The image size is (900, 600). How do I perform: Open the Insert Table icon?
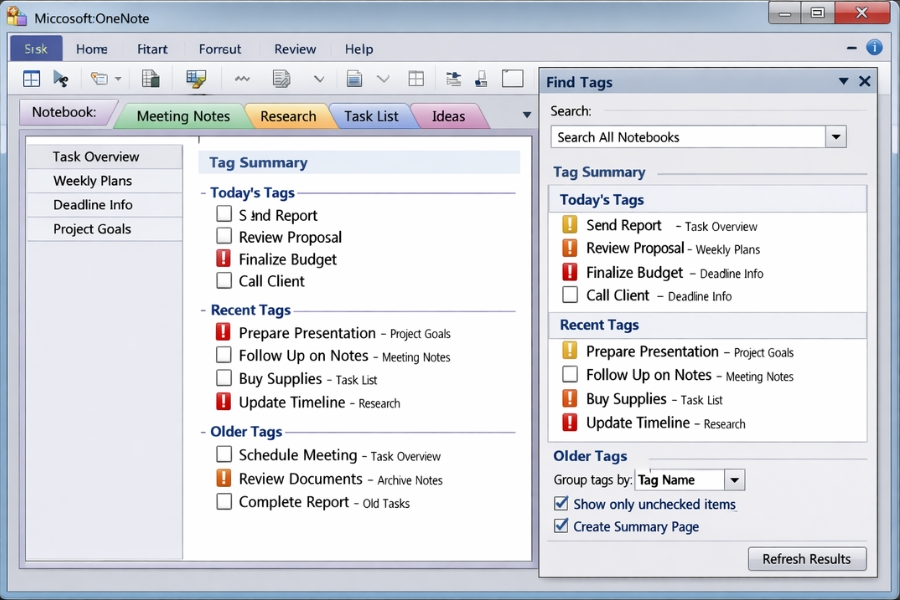416,78
